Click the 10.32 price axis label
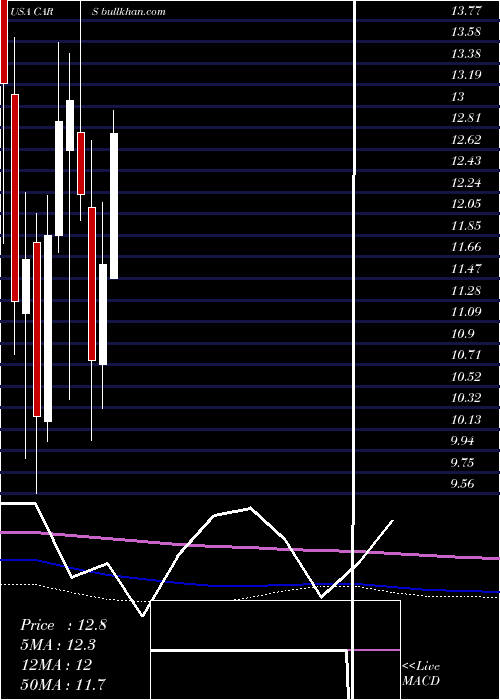Image resolution: width=500 pixels, height=700 pixels. 467,397
